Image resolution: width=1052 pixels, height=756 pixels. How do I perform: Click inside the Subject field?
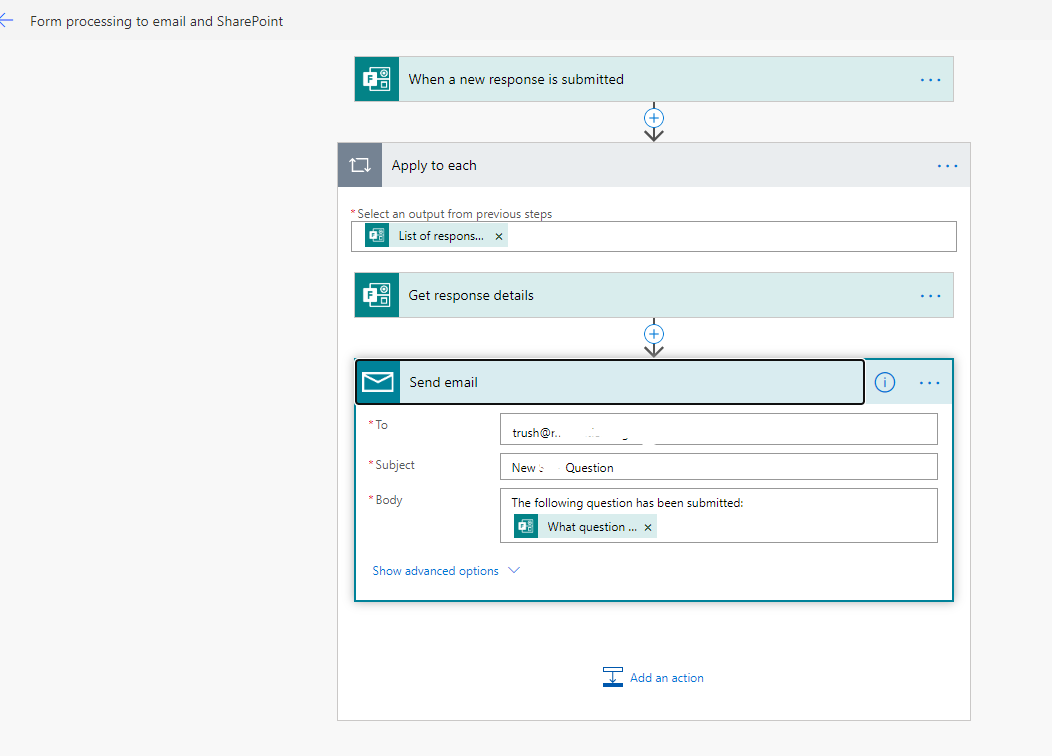tap(718, 466)
